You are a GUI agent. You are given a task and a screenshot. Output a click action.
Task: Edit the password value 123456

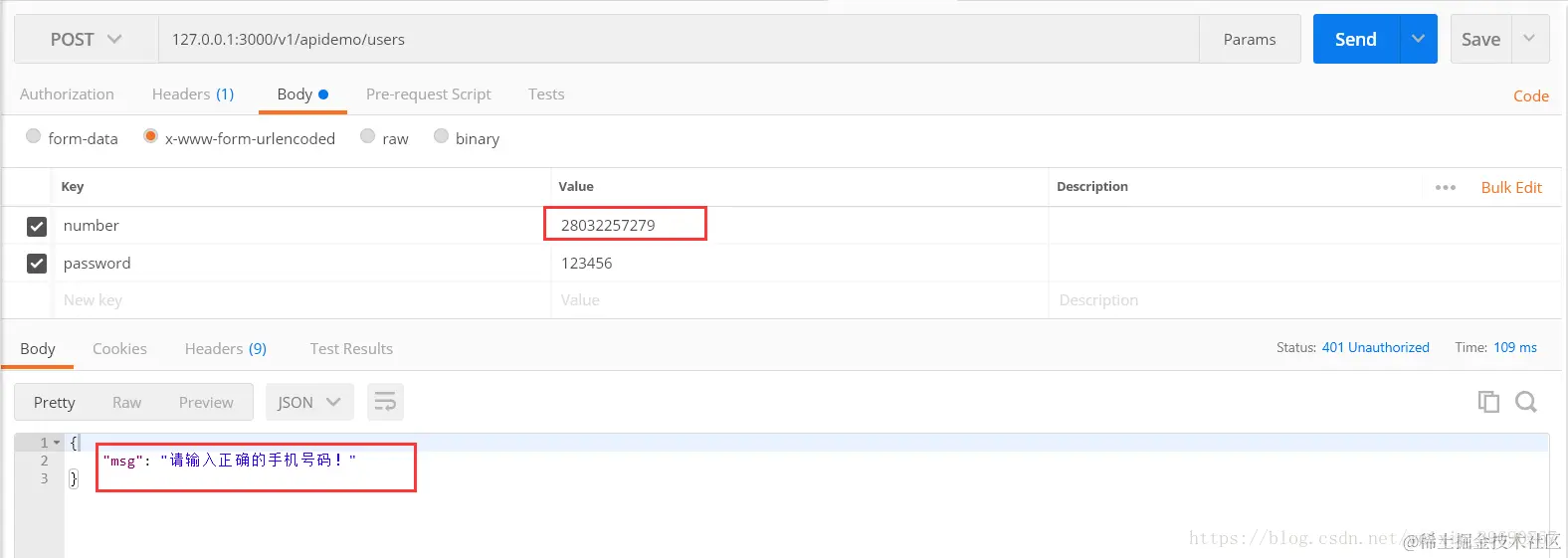[799, 263]
